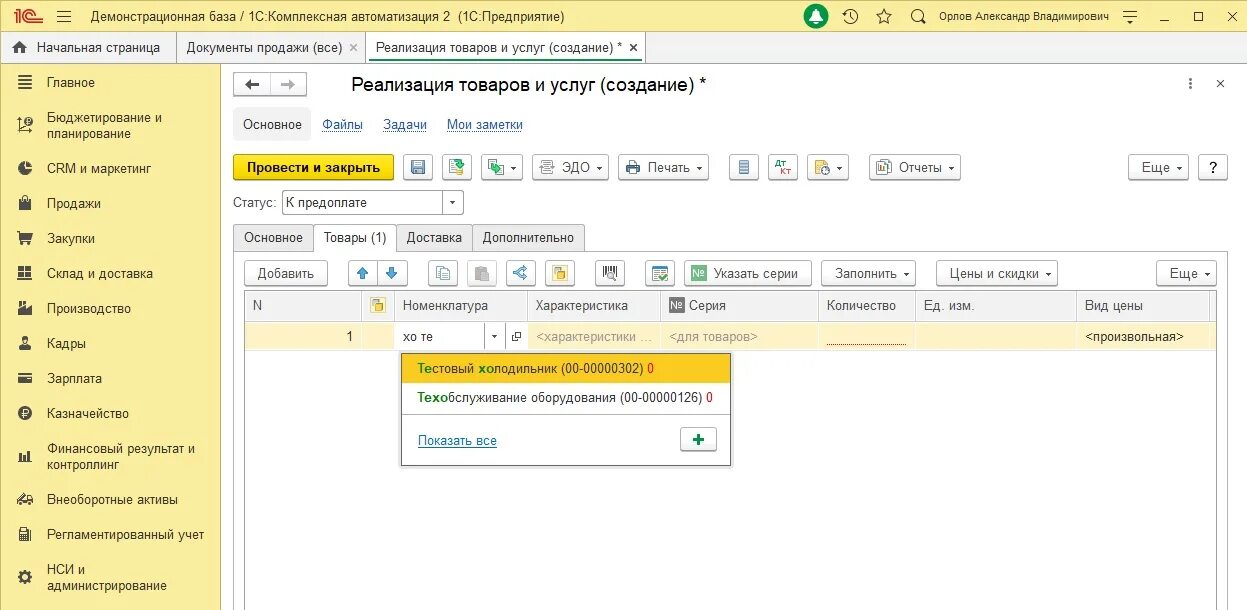Open the create-based-on icon dropdown
The image size is (1247, 610).
502,168
